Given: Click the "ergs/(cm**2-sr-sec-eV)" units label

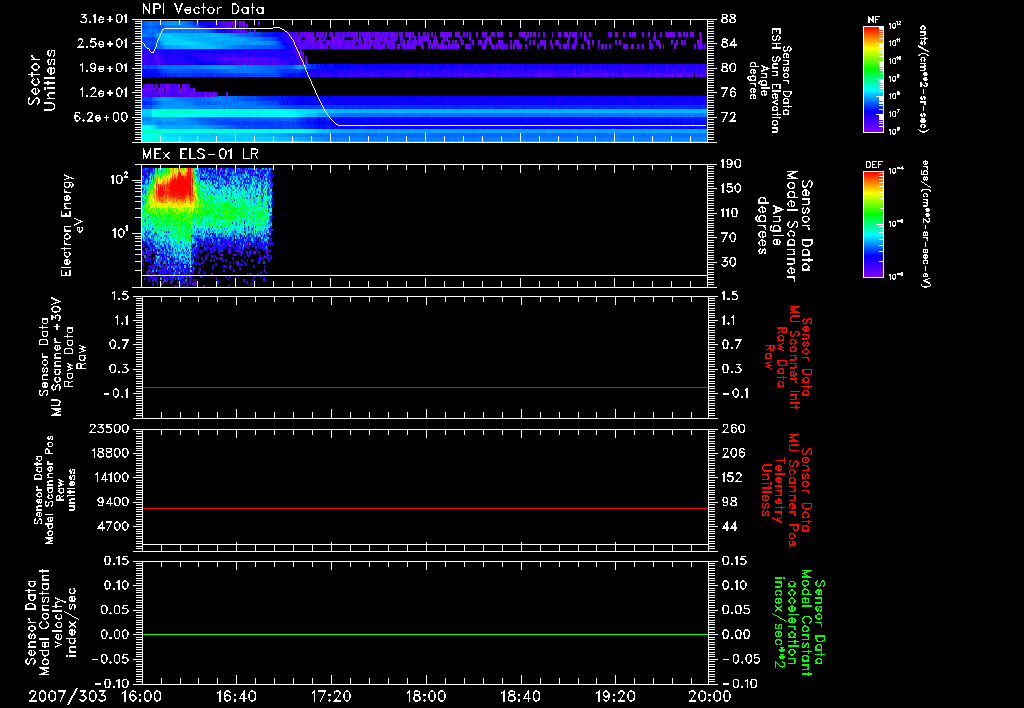Looking at the screenshot, I should click(x=925, y=223).
